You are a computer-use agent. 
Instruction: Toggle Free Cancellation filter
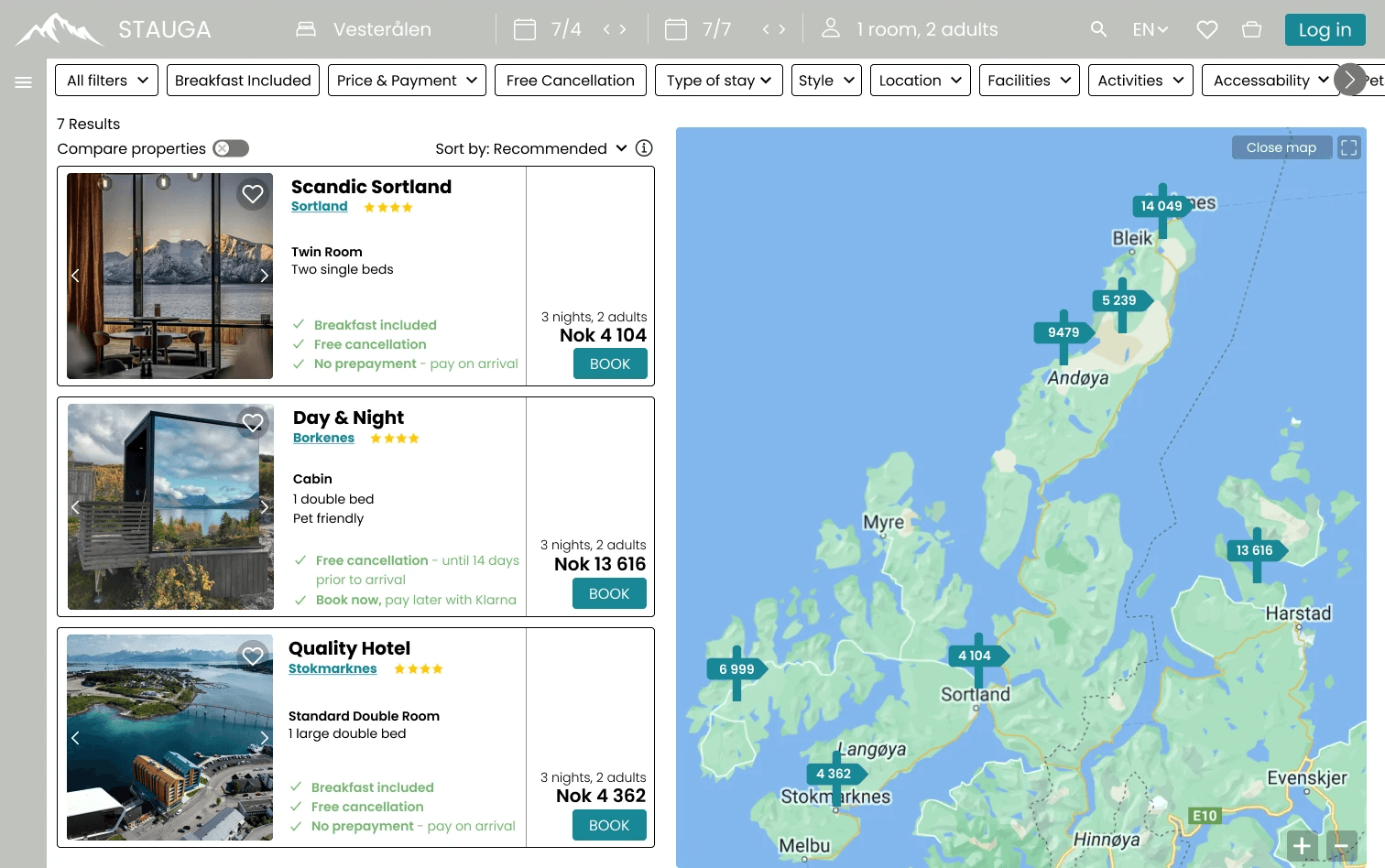pyautogui.click(x=570, y=81)
